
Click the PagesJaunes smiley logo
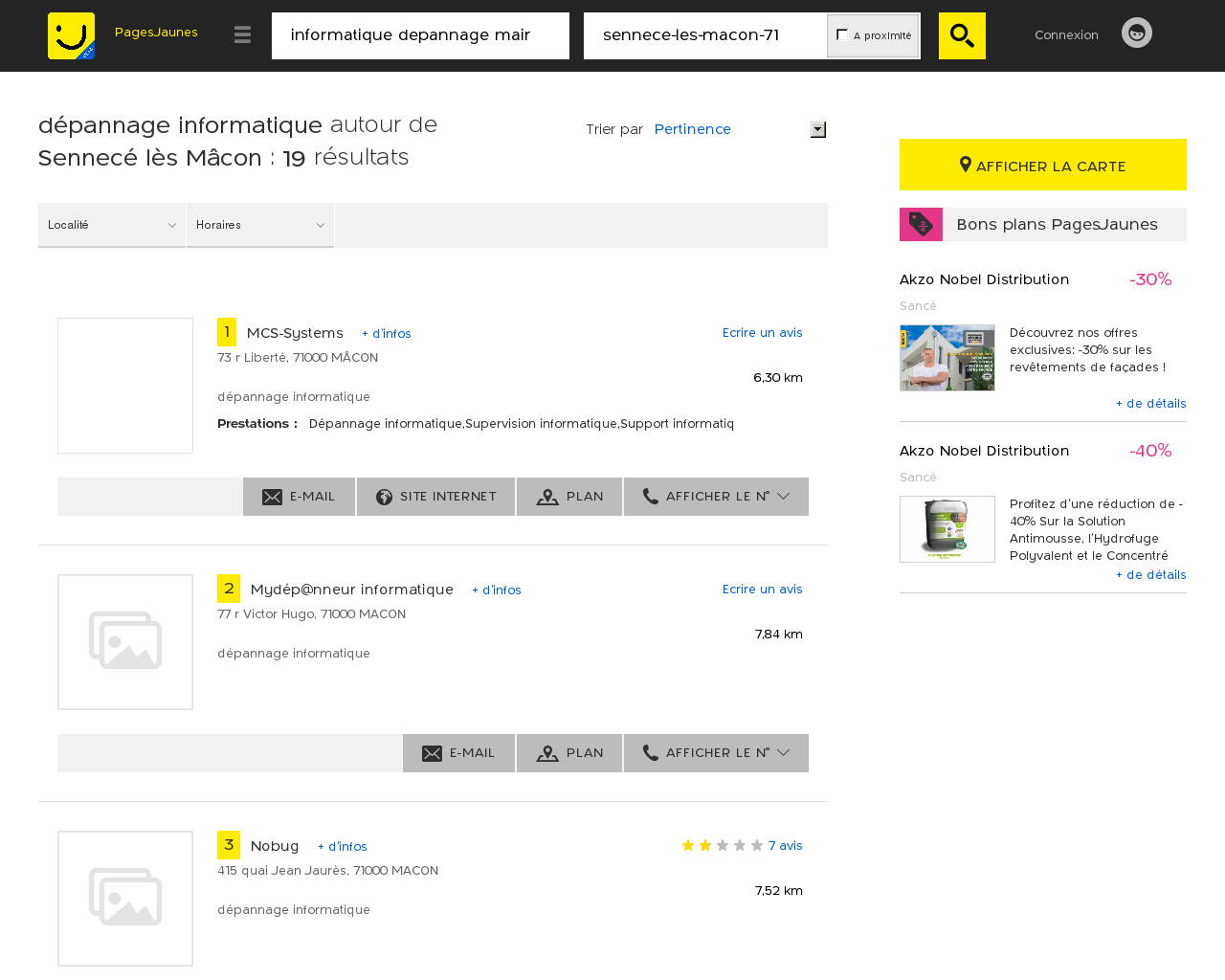[x=71, y=35]
